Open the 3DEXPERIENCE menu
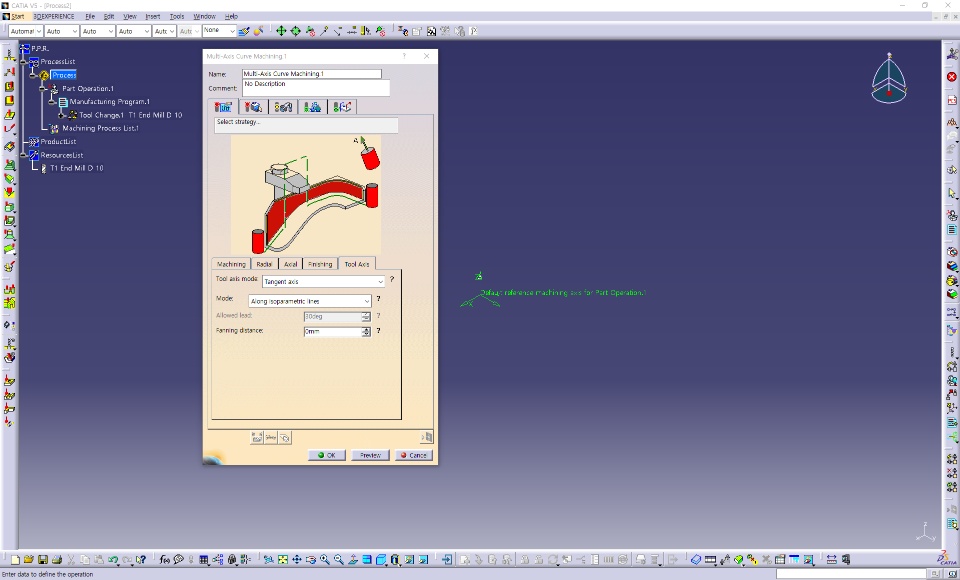Screen dimensions: 960x580 [x=54, y=17]
